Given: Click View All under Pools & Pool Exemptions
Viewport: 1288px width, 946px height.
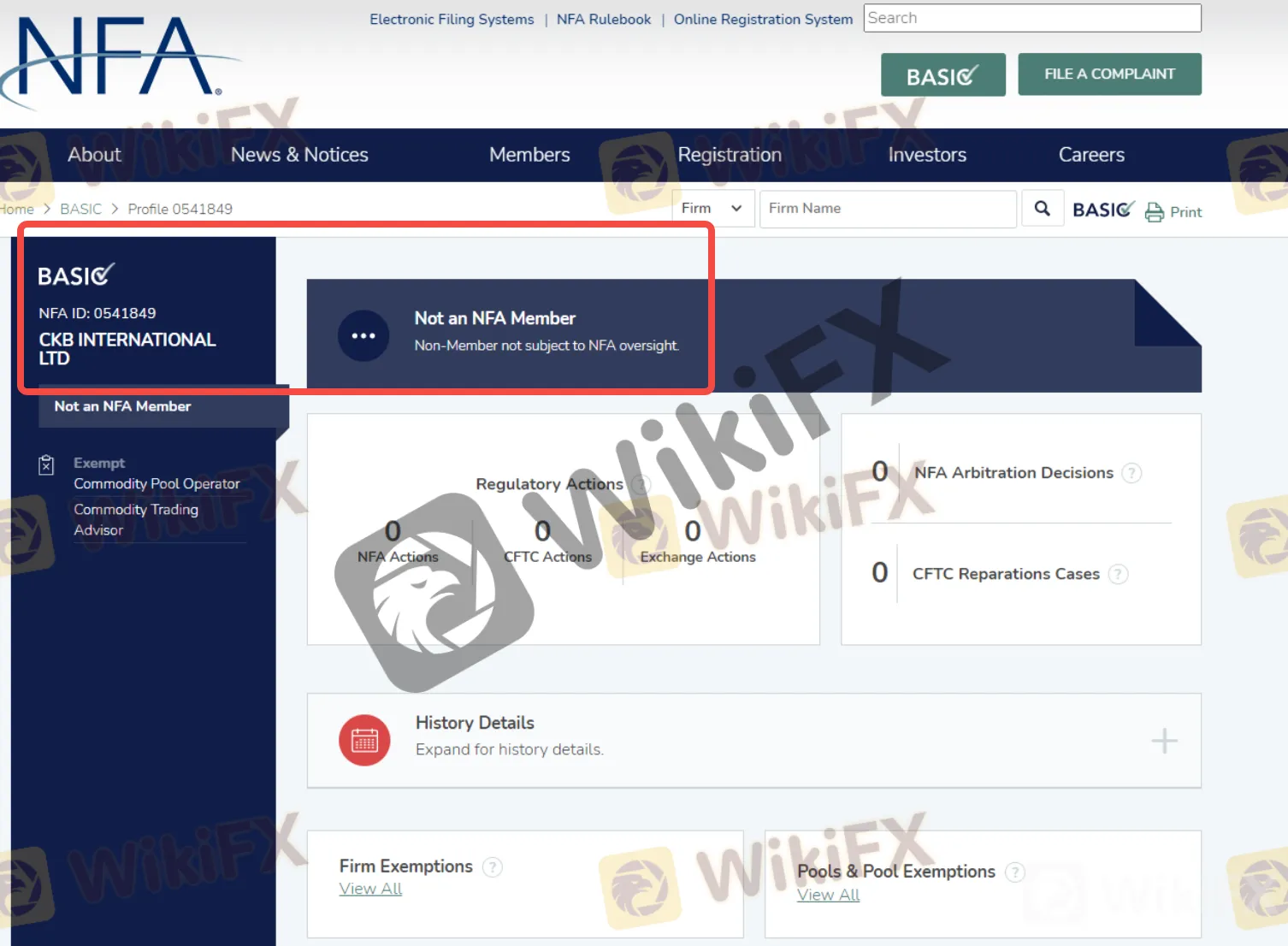Looking at the screenshot, I should click(828, 896).
